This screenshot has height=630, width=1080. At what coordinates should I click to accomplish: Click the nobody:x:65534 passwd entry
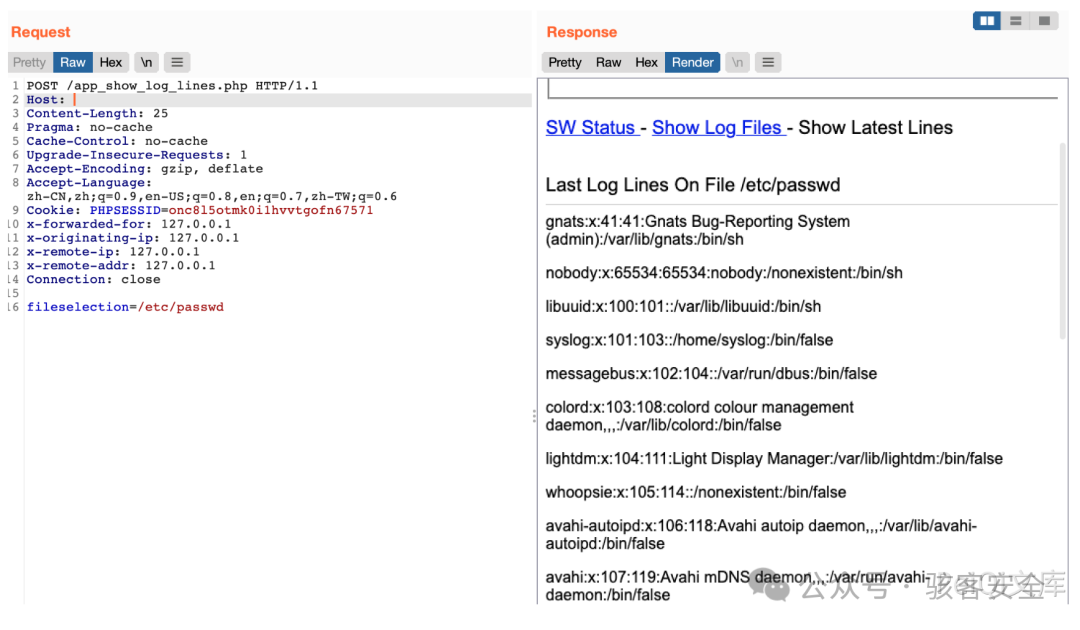724,273
